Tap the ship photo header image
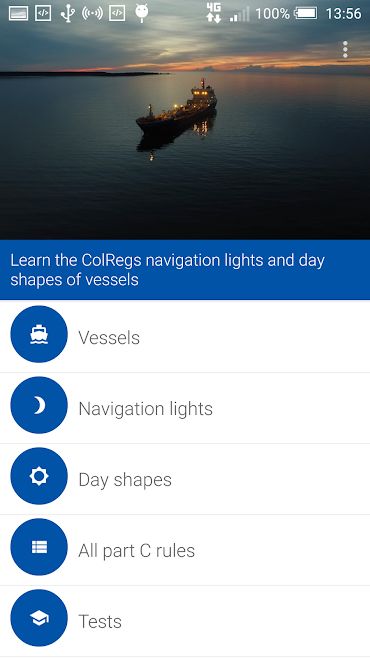 185,126
